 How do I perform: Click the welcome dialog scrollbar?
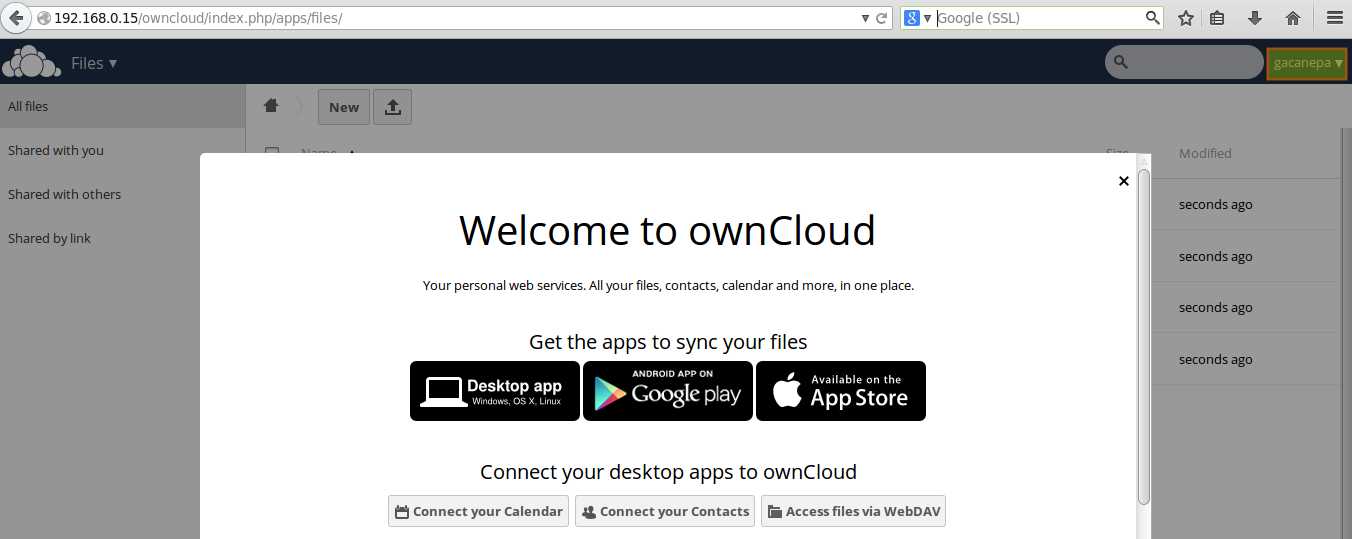(1144, 337)
